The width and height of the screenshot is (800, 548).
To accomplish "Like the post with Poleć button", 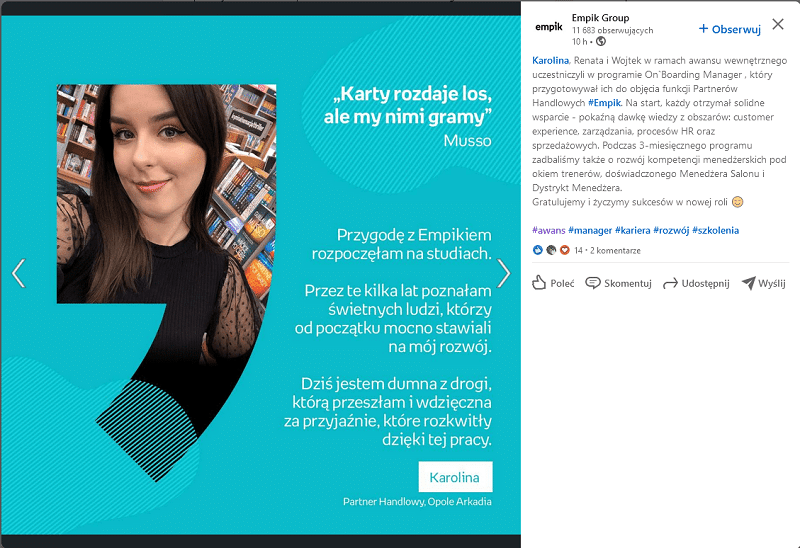I will click(x=553, y=283).
